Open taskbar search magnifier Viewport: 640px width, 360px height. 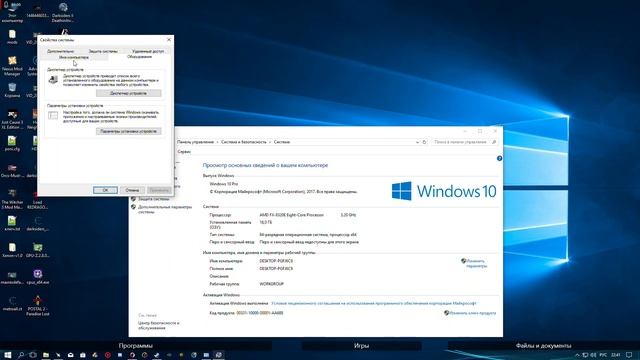point(21,355)
